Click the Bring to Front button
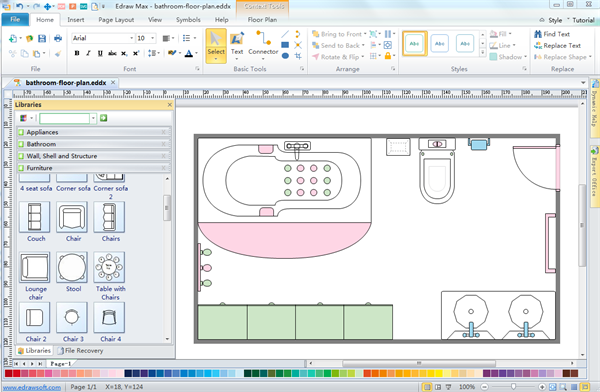This screenshot has width=600, height=392. (339, 34)
